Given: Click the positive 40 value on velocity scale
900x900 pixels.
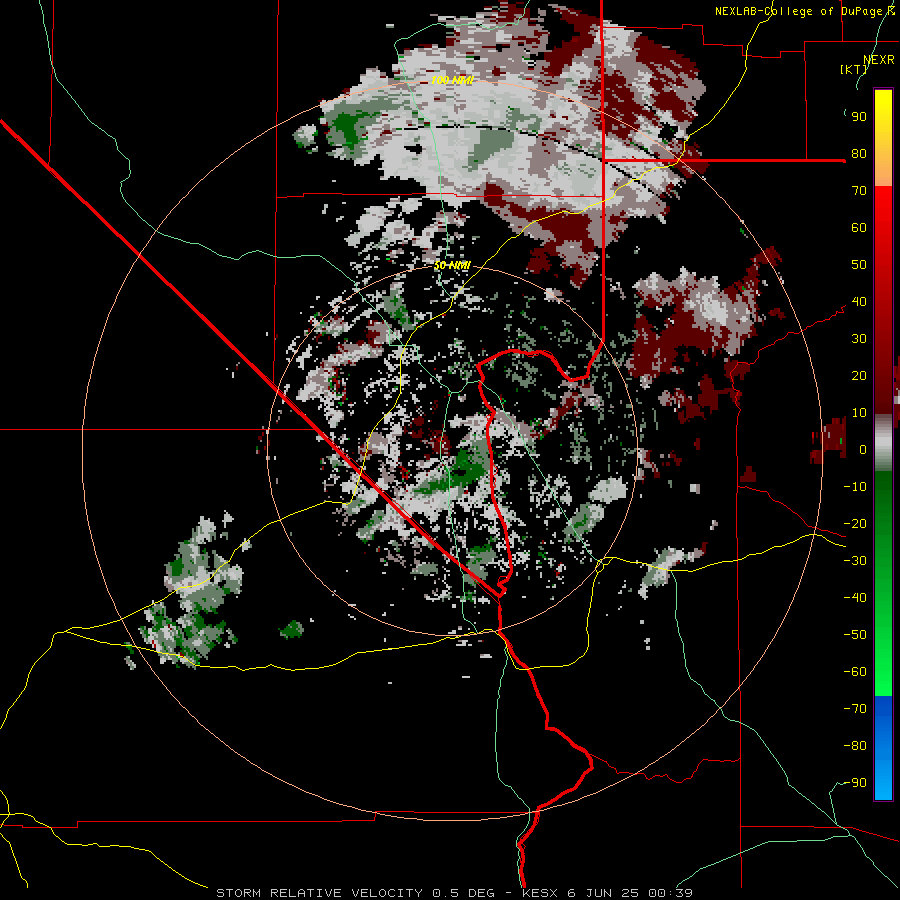Looking at the screenshot, I should [x=859, y=301].
